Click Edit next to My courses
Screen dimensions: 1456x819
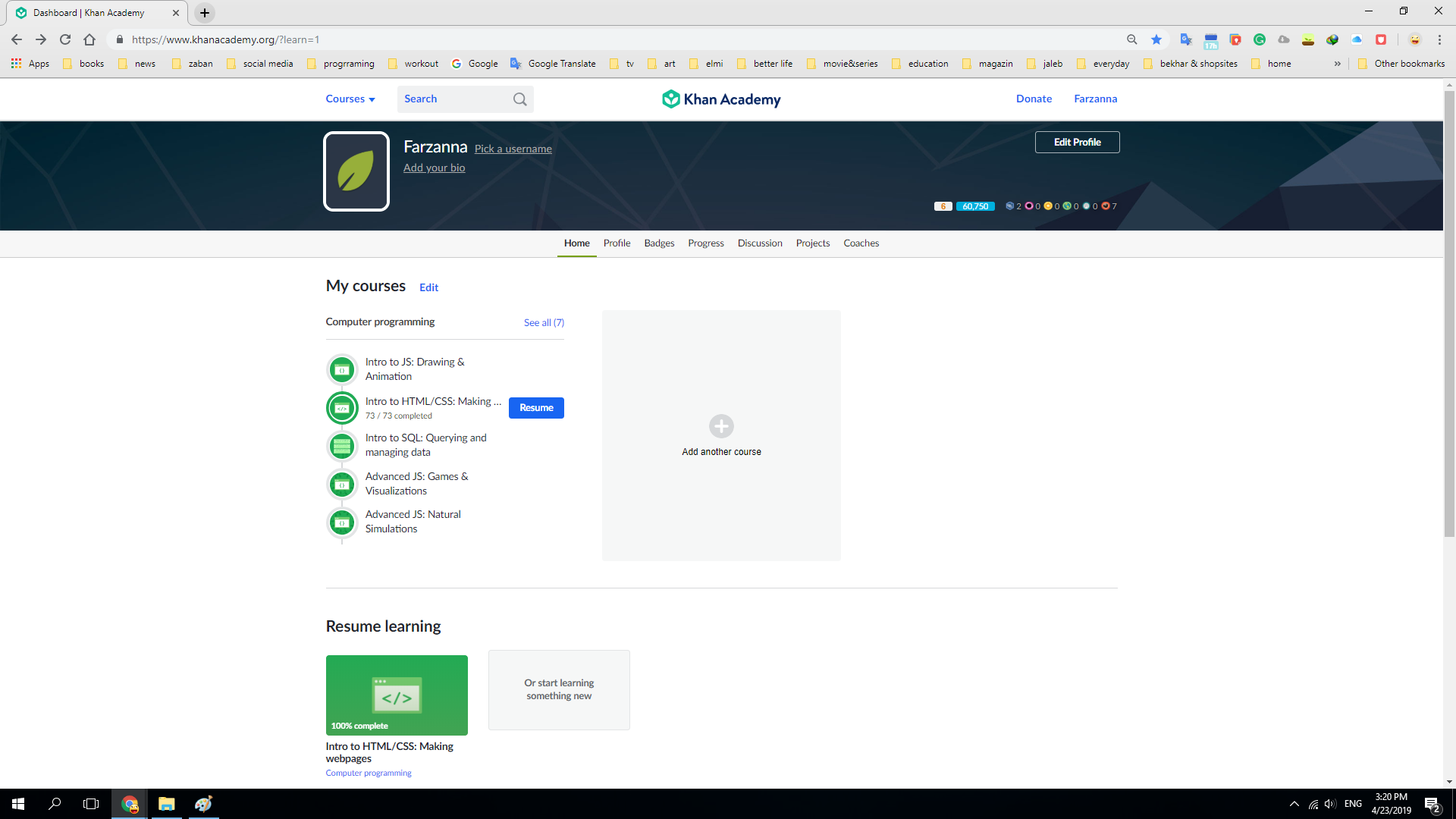coord(428,287)
